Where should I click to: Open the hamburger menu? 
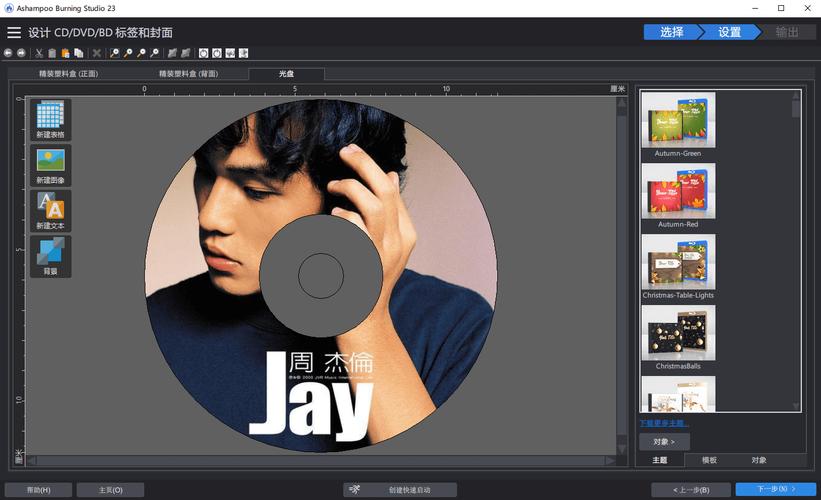(14, 32)
